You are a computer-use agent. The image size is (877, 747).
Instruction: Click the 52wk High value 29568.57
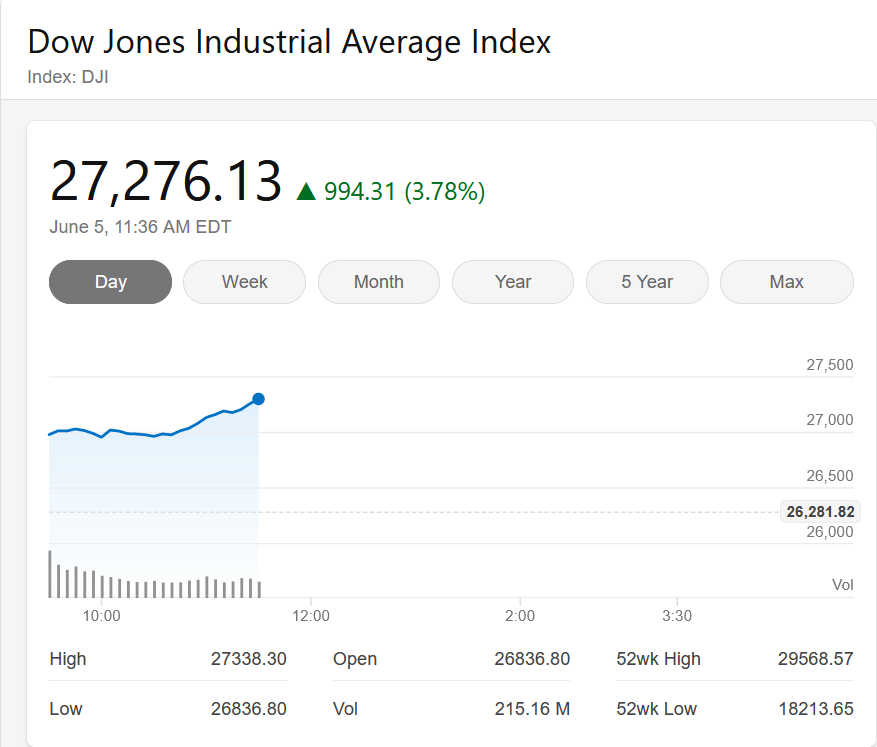tap(815, 659)
